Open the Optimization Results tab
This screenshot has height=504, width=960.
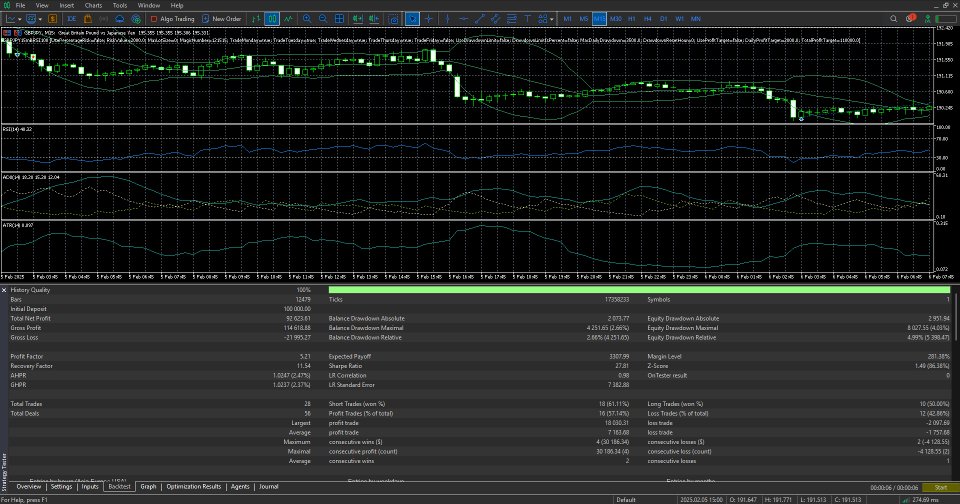tap(193, 487)
